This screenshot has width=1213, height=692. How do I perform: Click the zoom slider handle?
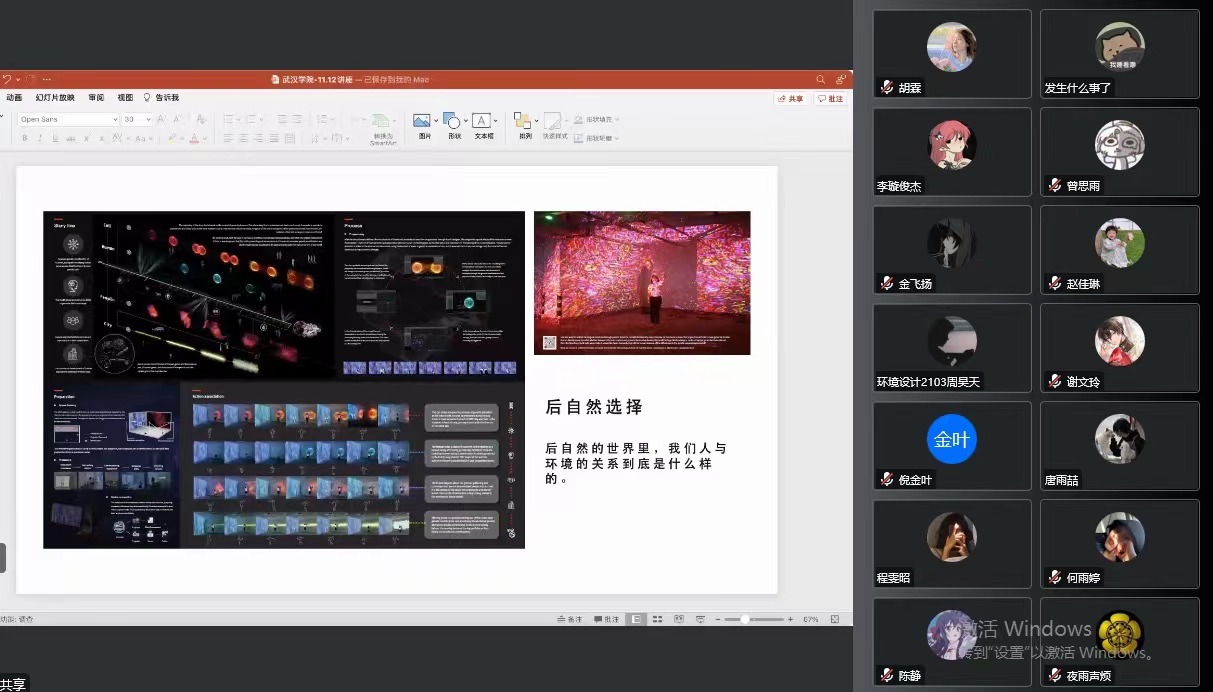point(746,620)
